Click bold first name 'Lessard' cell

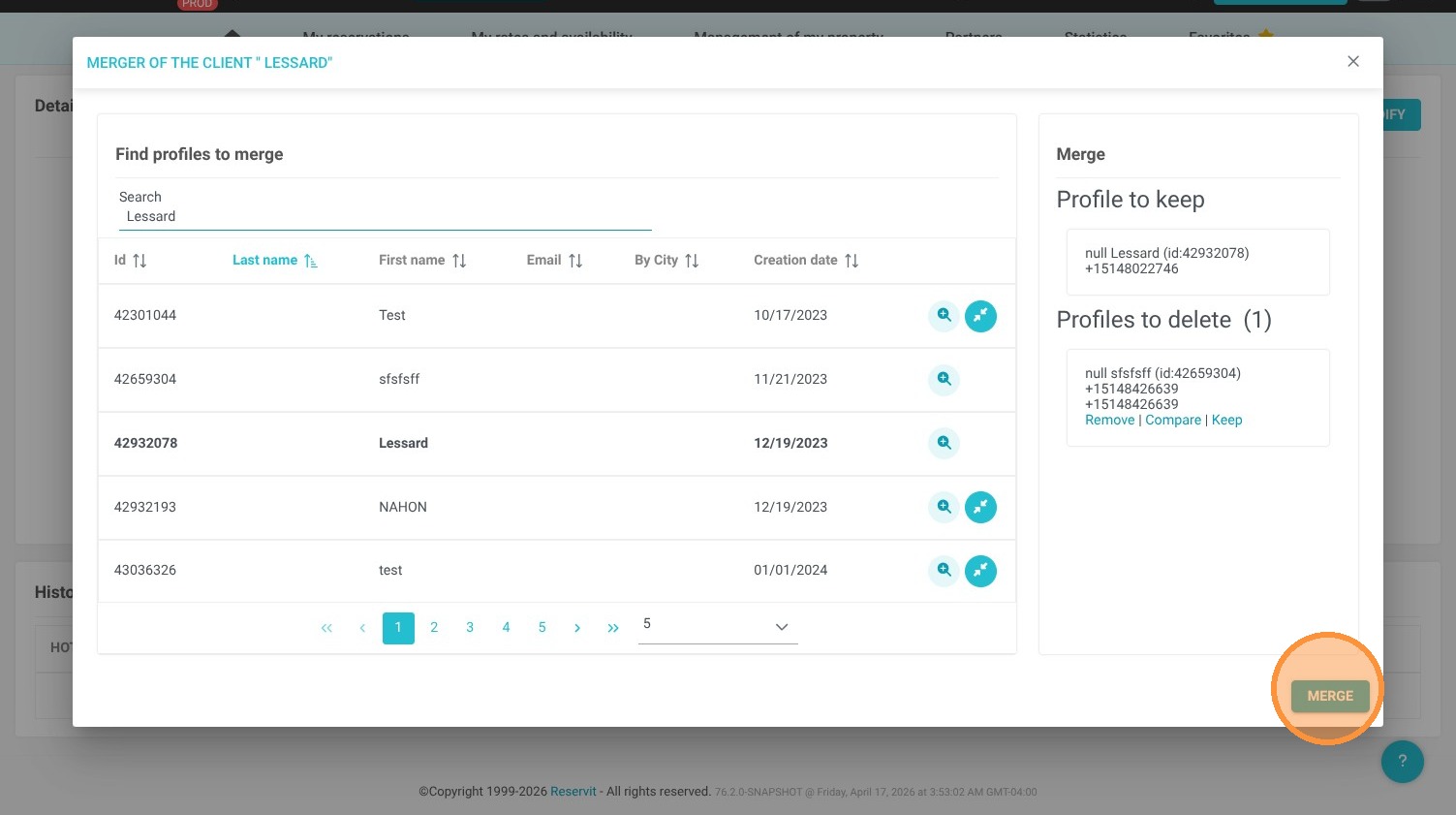(403, 444)
